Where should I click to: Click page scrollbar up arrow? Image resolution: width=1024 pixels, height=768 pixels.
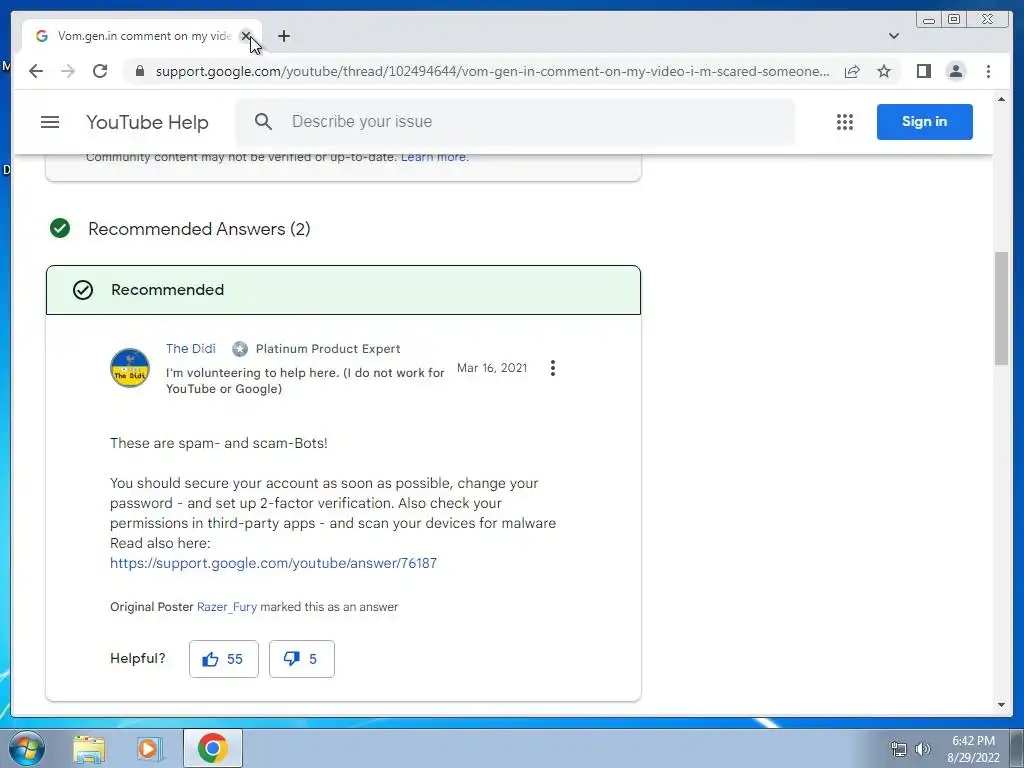(1001, 99)
